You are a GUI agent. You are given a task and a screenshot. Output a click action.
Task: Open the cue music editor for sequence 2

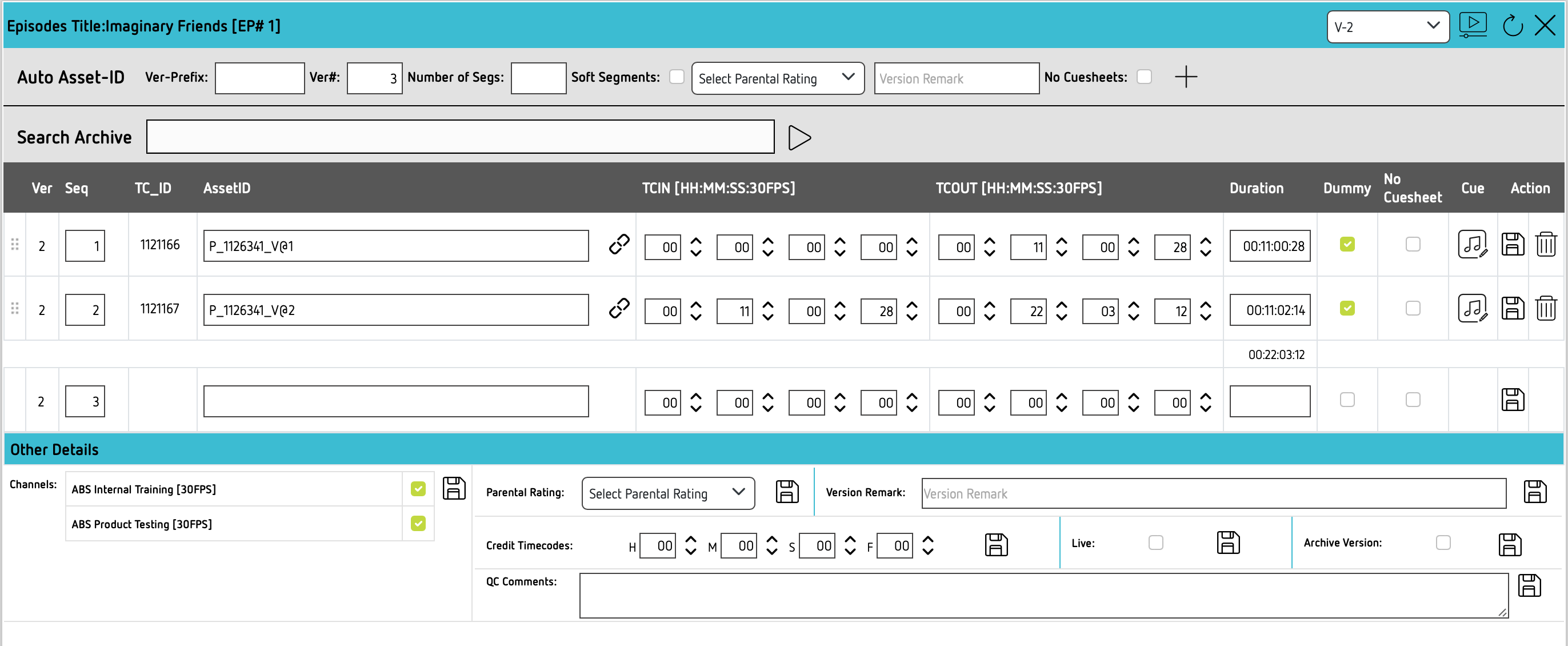point(1471,309)
